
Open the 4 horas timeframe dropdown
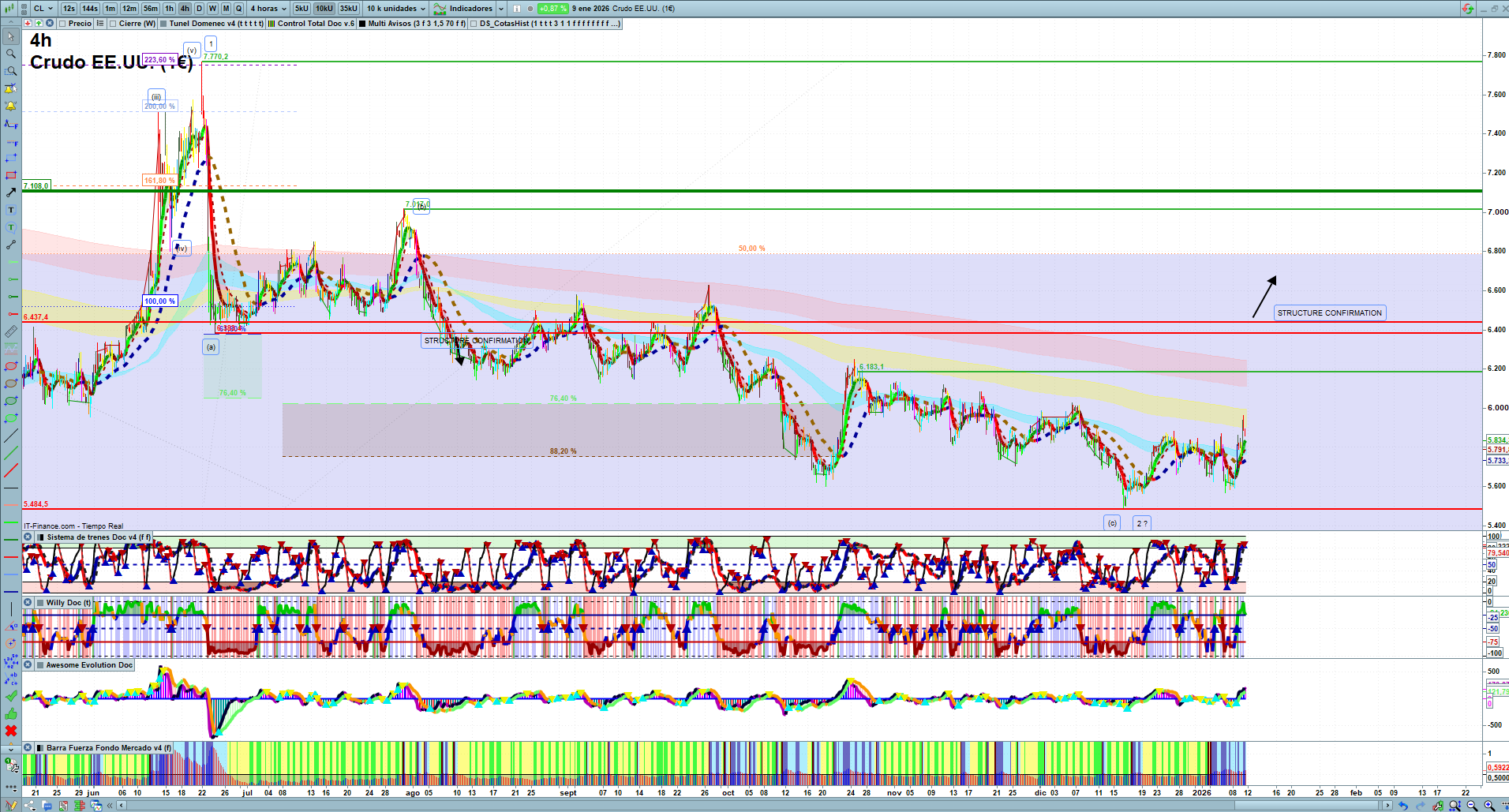coord(269,9)
